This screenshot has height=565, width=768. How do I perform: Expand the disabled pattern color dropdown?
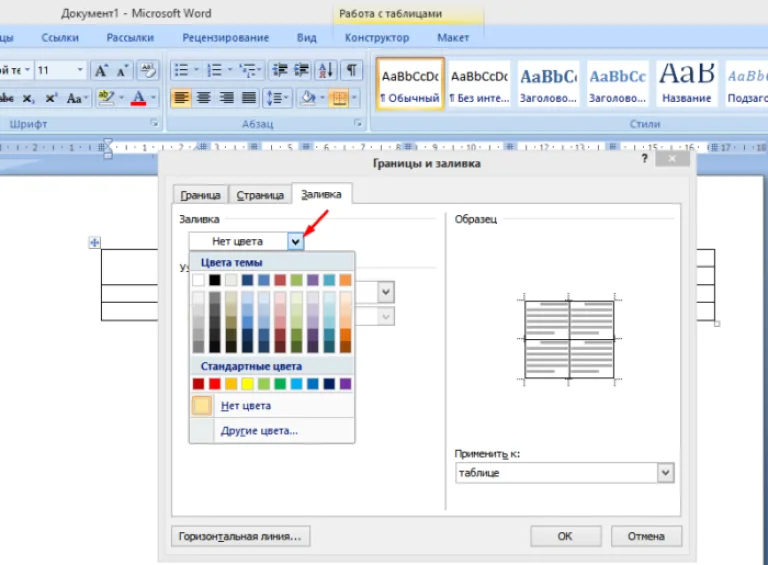385,317
